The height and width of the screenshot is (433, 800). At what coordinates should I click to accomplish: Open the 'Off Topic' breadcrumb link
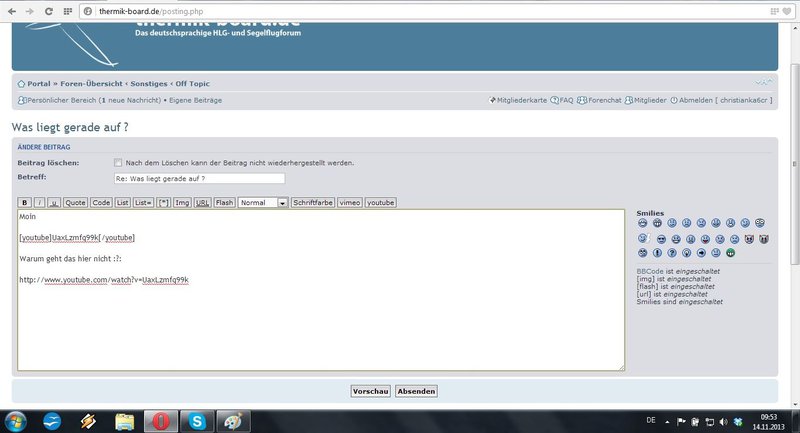point(193,83)
